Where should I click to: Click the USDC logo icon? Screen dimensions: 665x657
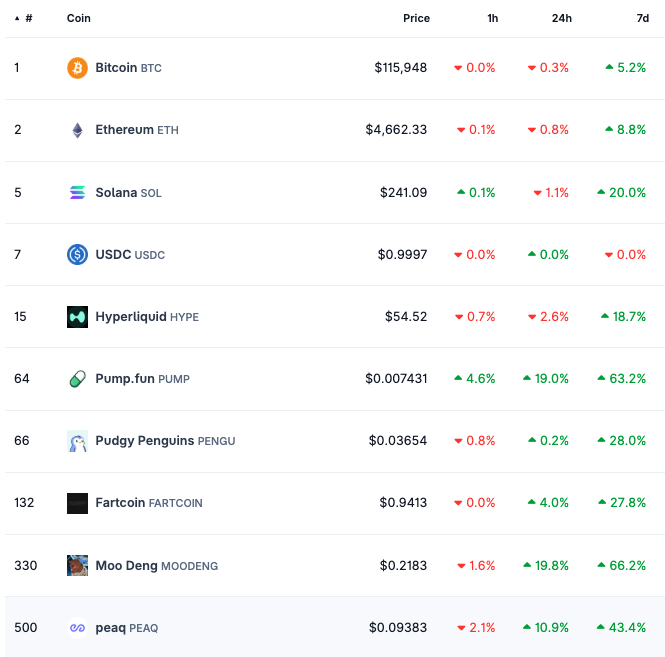tap(77, 254)
